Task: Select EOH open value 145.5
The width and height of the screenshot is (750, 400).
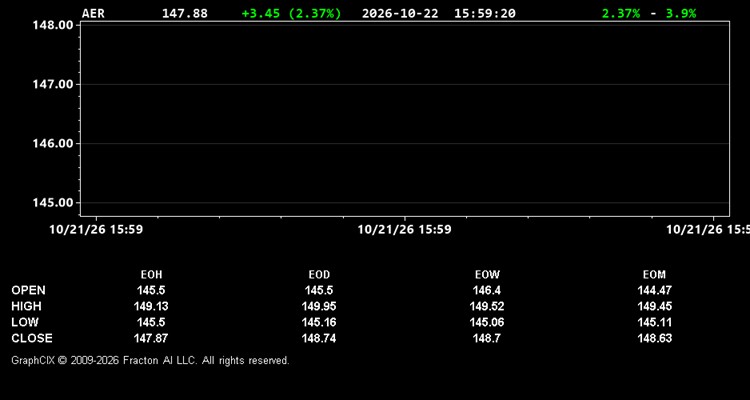Action: pos(151,290)
